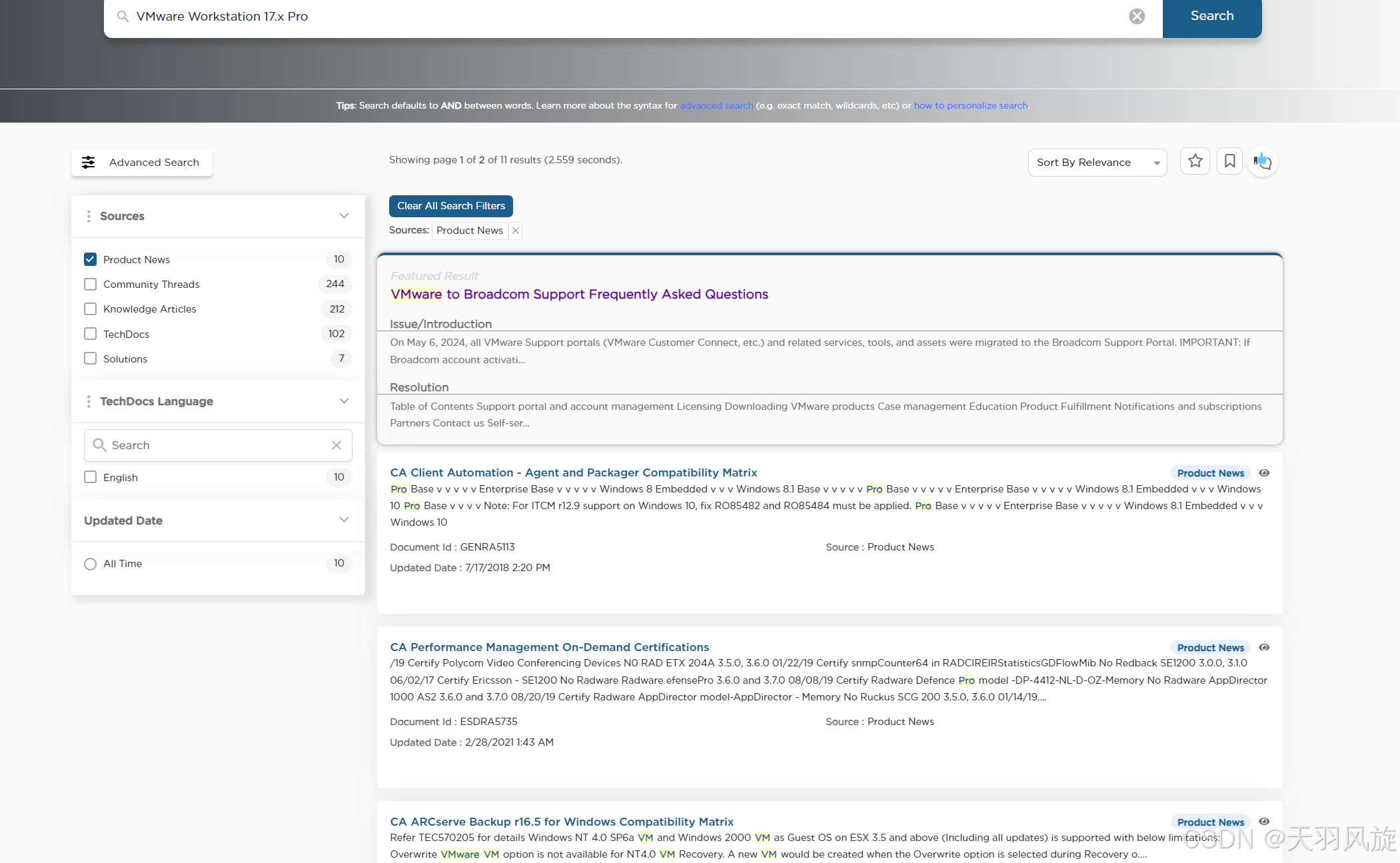Clear the language search box X icon
The image size is (1400, 863).
pyautogui.click(x=337, y=445)
